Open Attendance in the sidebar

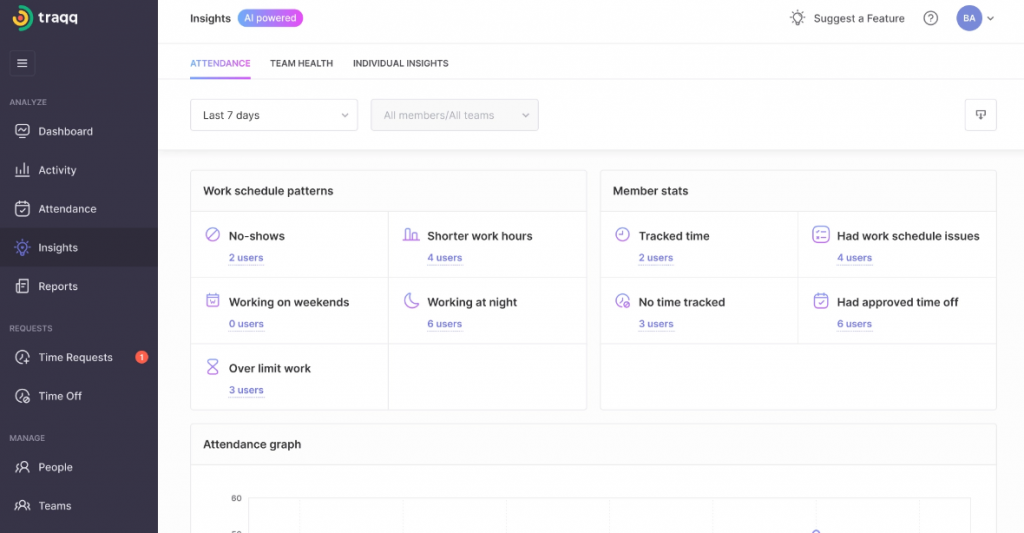[x=67, y=209]
